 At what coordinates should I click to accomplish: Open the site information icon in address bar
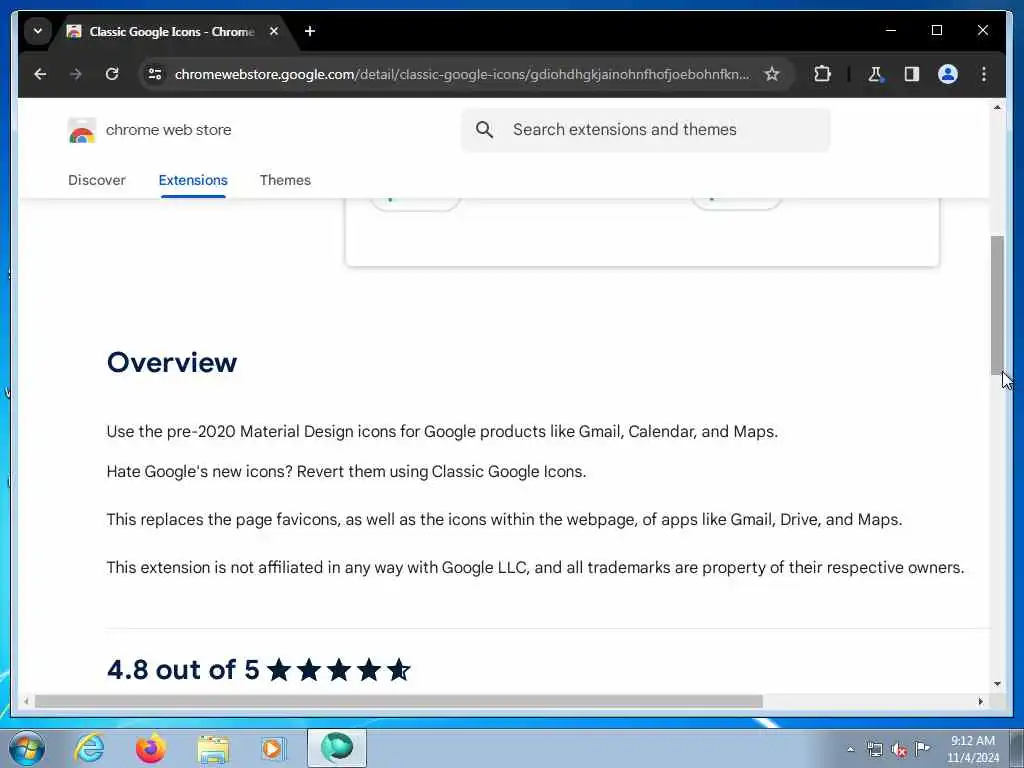(x=155, y=74)
